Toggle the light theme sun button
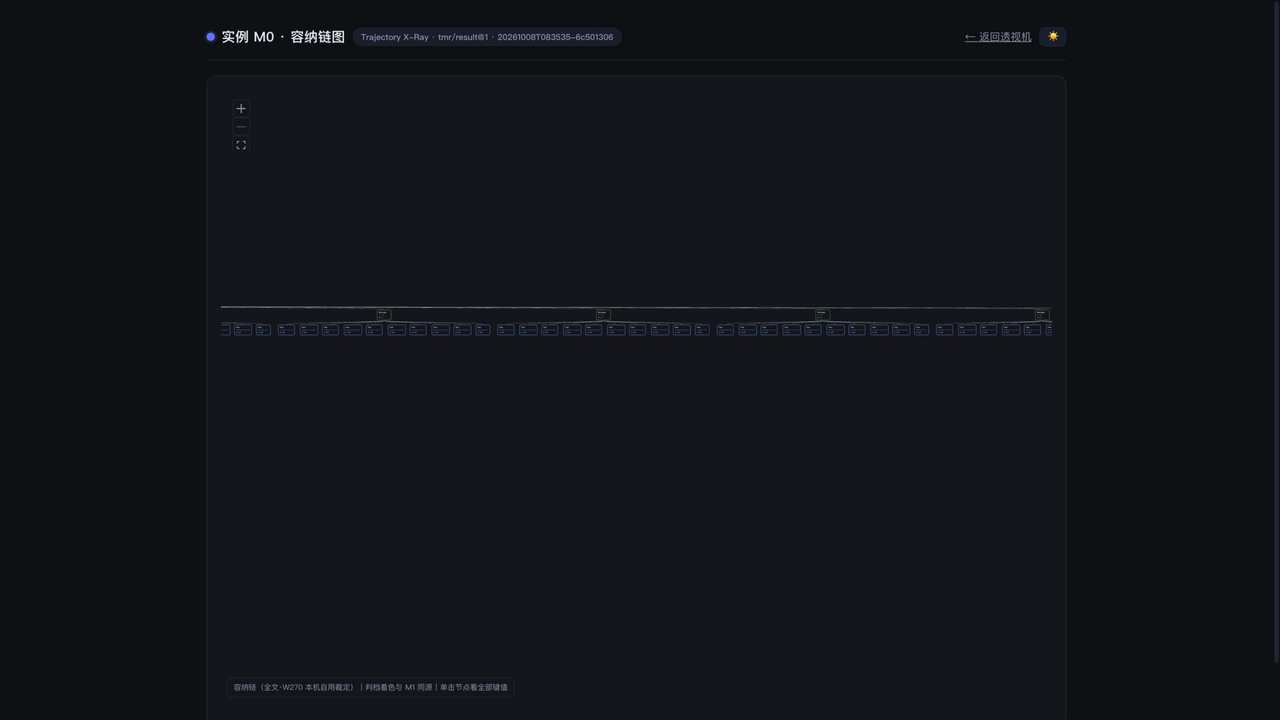The width and height of the screenshot is (1280, 720). [x=1053, y=37]
